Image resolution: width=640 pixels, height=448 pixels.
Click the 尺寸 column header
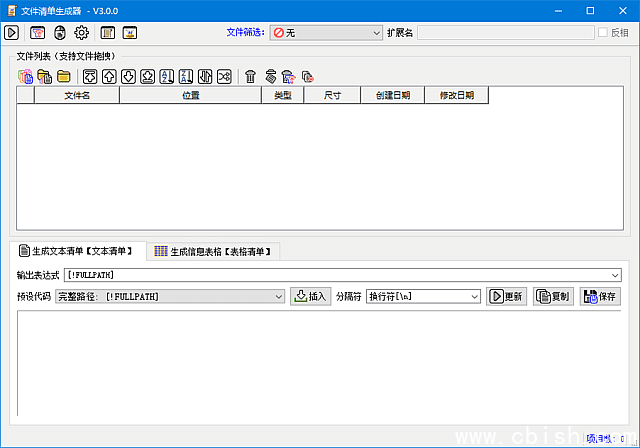pyautogui.click(x=332, y=95)
